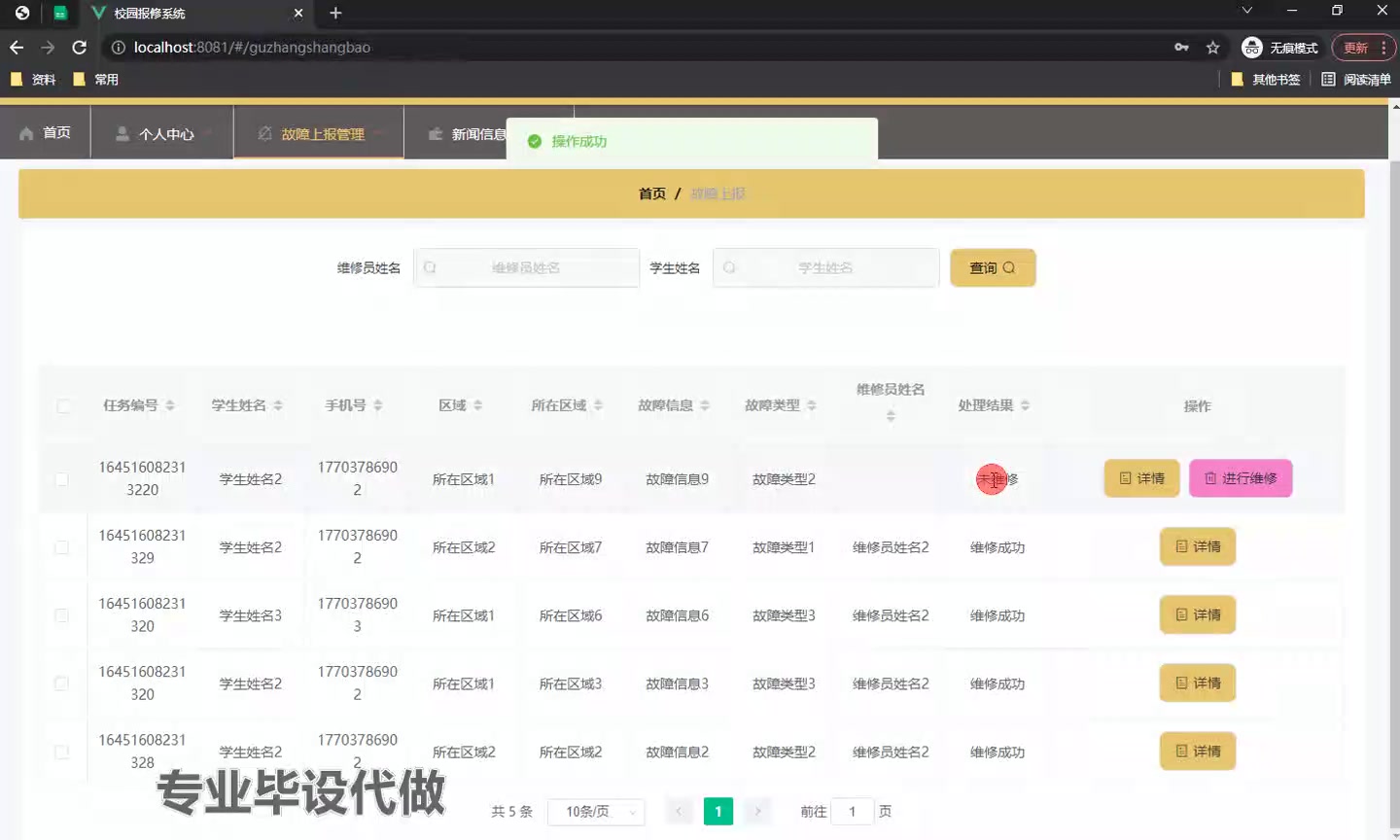Click the 查询 search button
This screenshot has width=1400, height=840.
coord(993,267)
